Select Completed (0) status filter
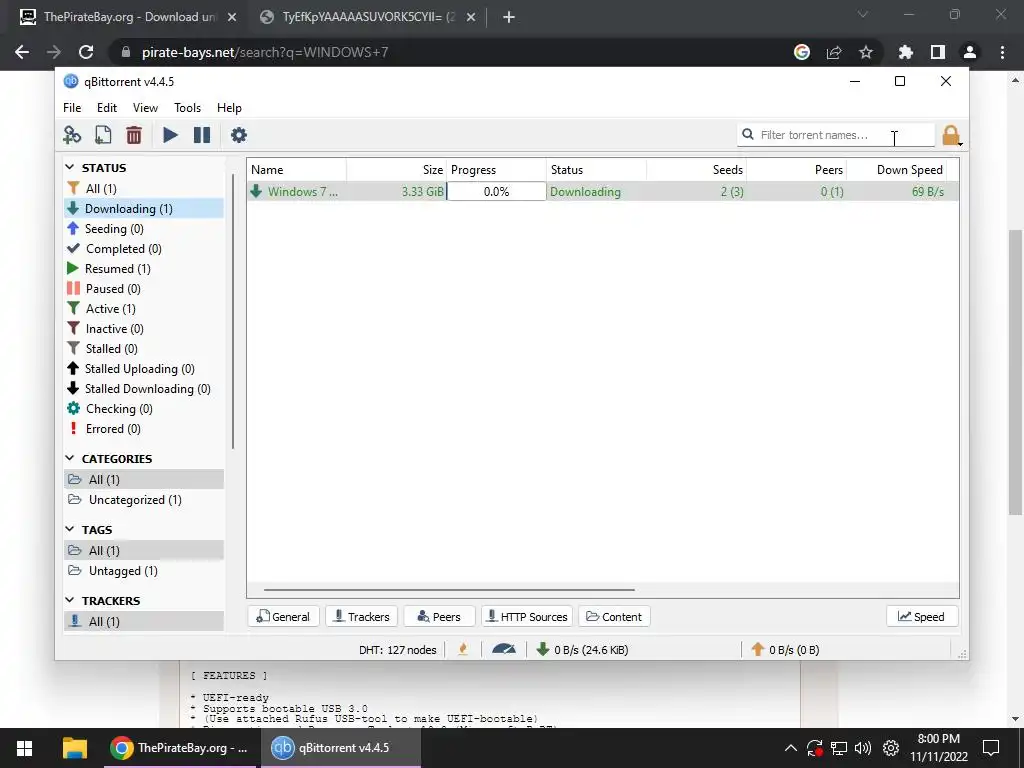Screen dimensions: 1024x768 click(144, 249)
